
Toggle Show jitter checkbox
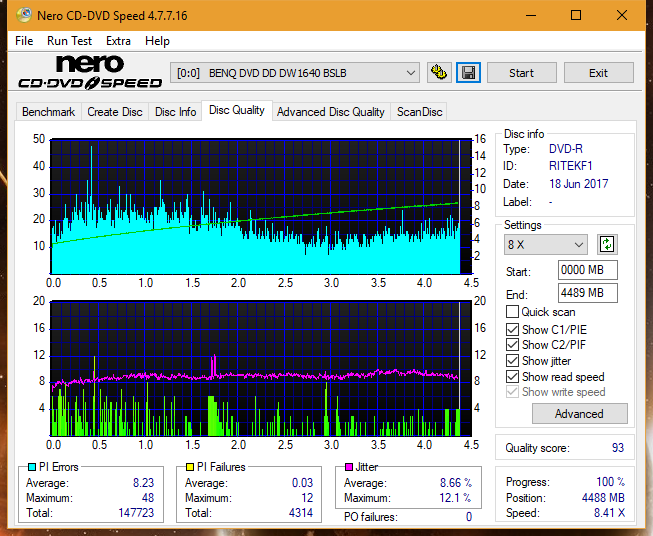tap(512, 361)
